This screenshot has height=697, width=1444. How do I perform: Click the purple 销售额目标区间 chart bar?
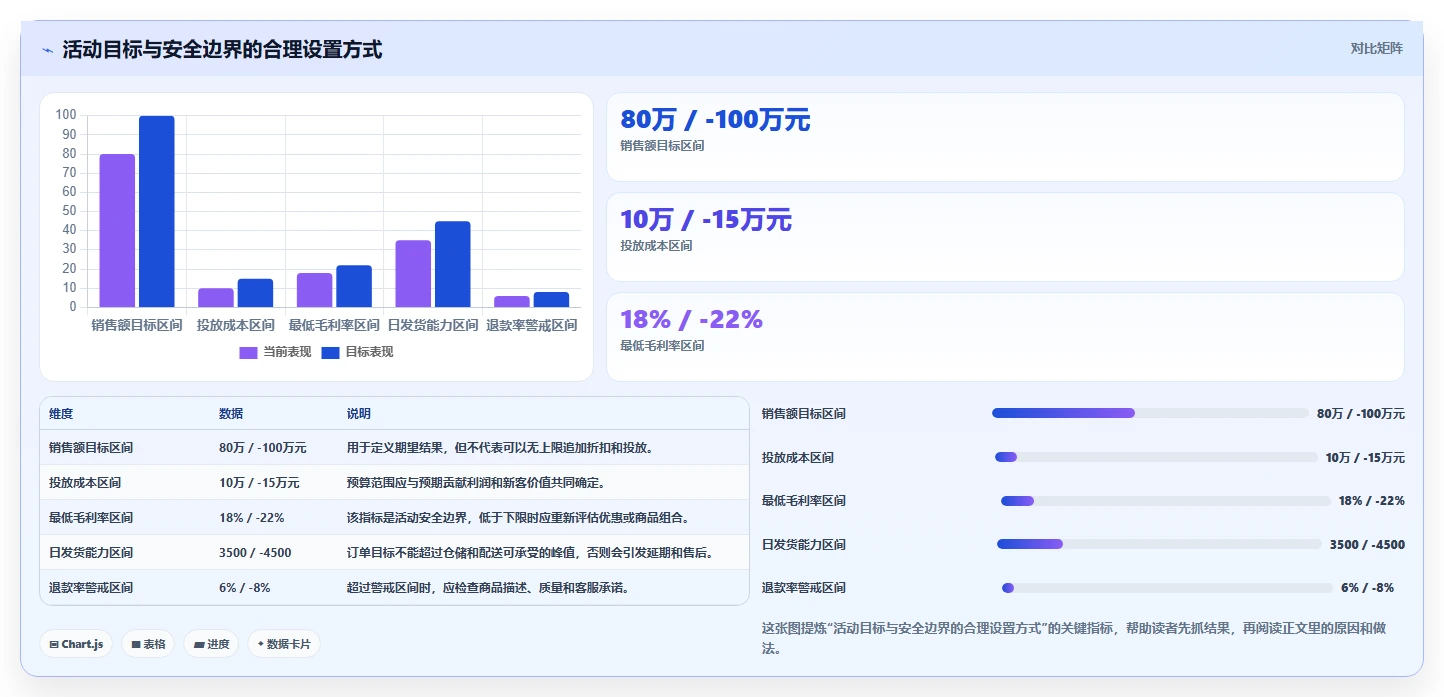[117, 230]
